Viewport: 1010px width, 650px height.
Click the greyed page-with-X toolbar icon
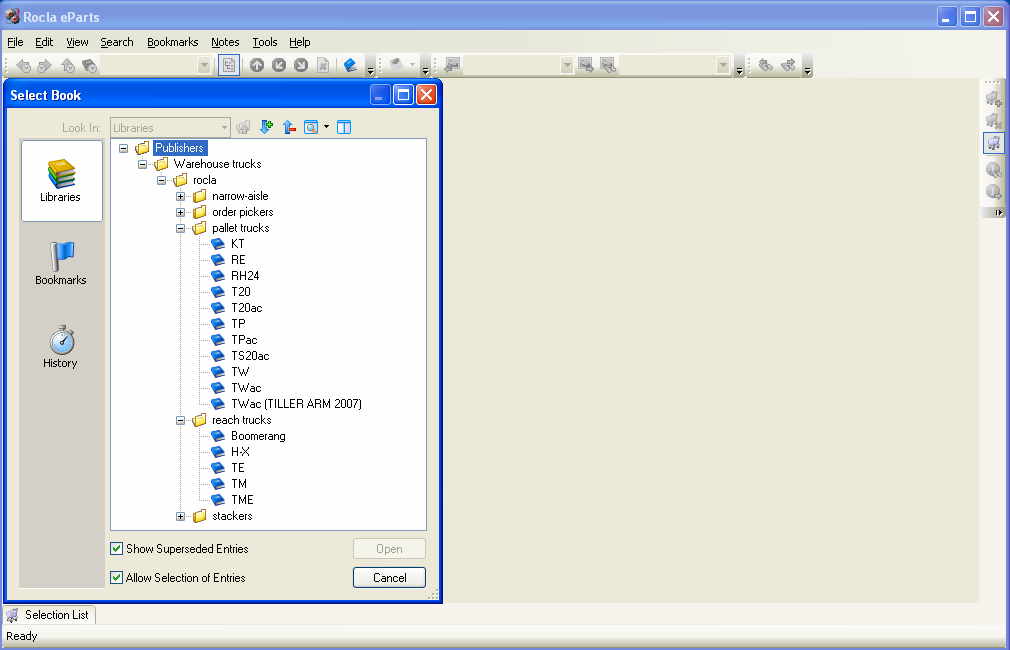tap(323, 65)
